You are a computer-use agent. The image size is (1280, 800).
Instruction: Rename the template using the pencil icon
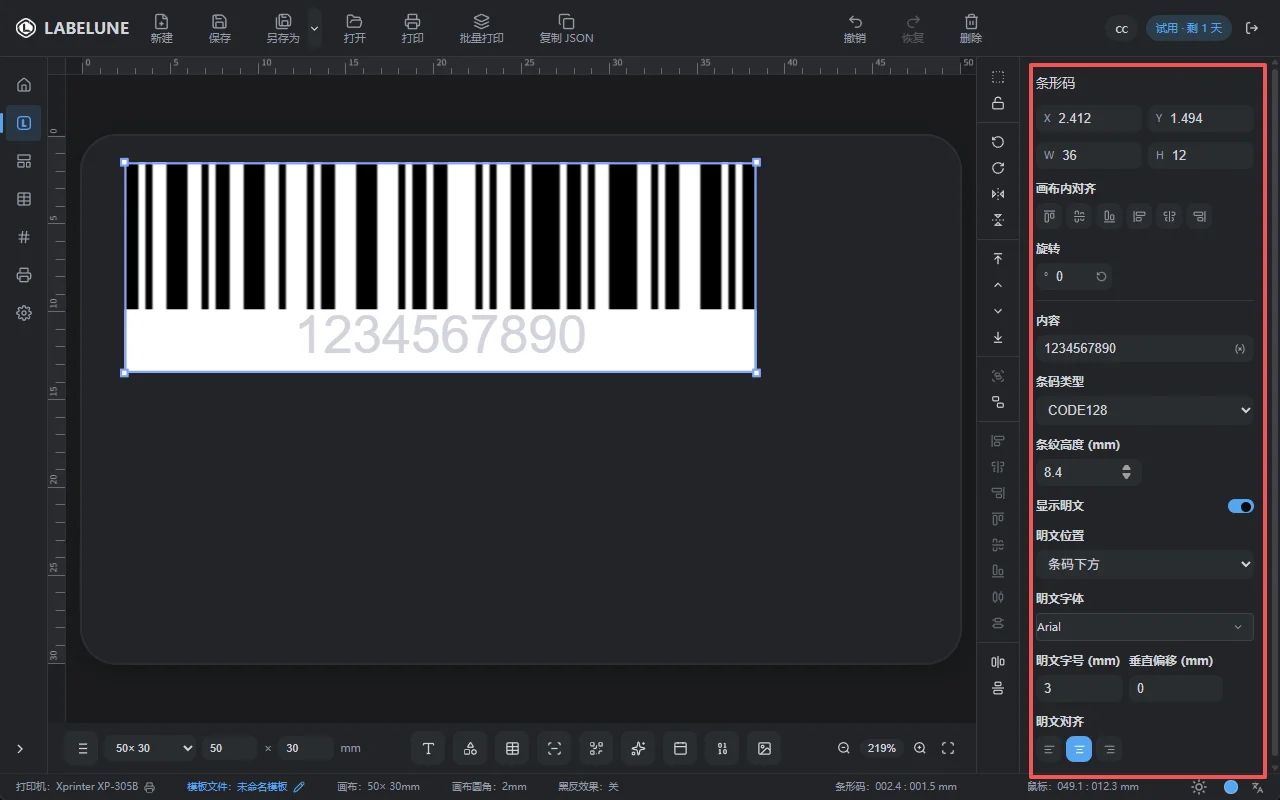(299, 787)
